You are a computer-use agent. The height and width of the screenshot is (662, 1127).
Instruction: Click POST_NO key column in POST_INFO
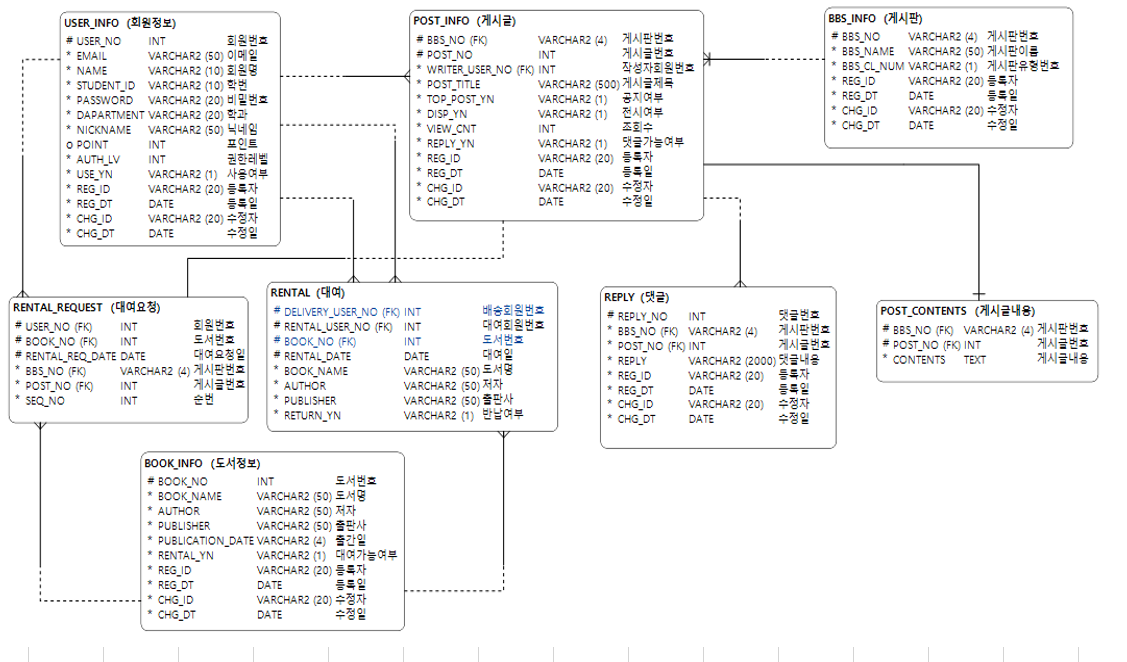pos(449,55)
